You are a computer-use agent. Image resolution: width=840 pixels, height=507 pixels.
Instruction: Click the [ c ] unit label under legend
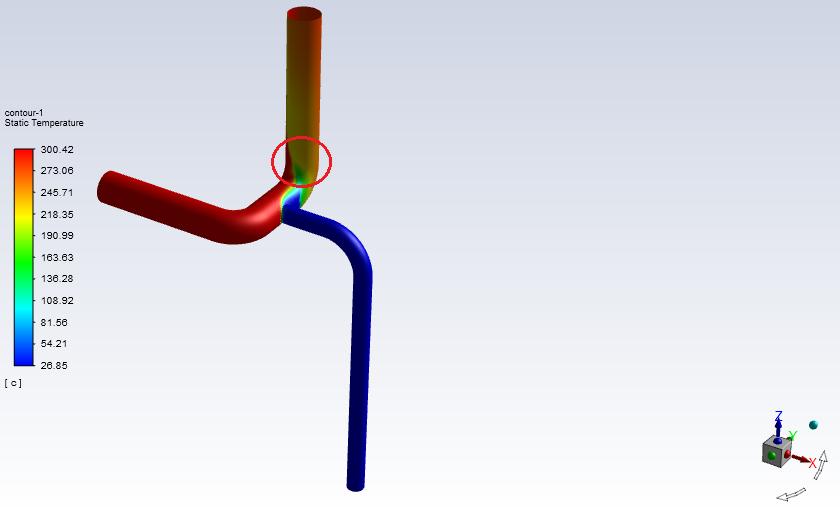pos(13,383)
